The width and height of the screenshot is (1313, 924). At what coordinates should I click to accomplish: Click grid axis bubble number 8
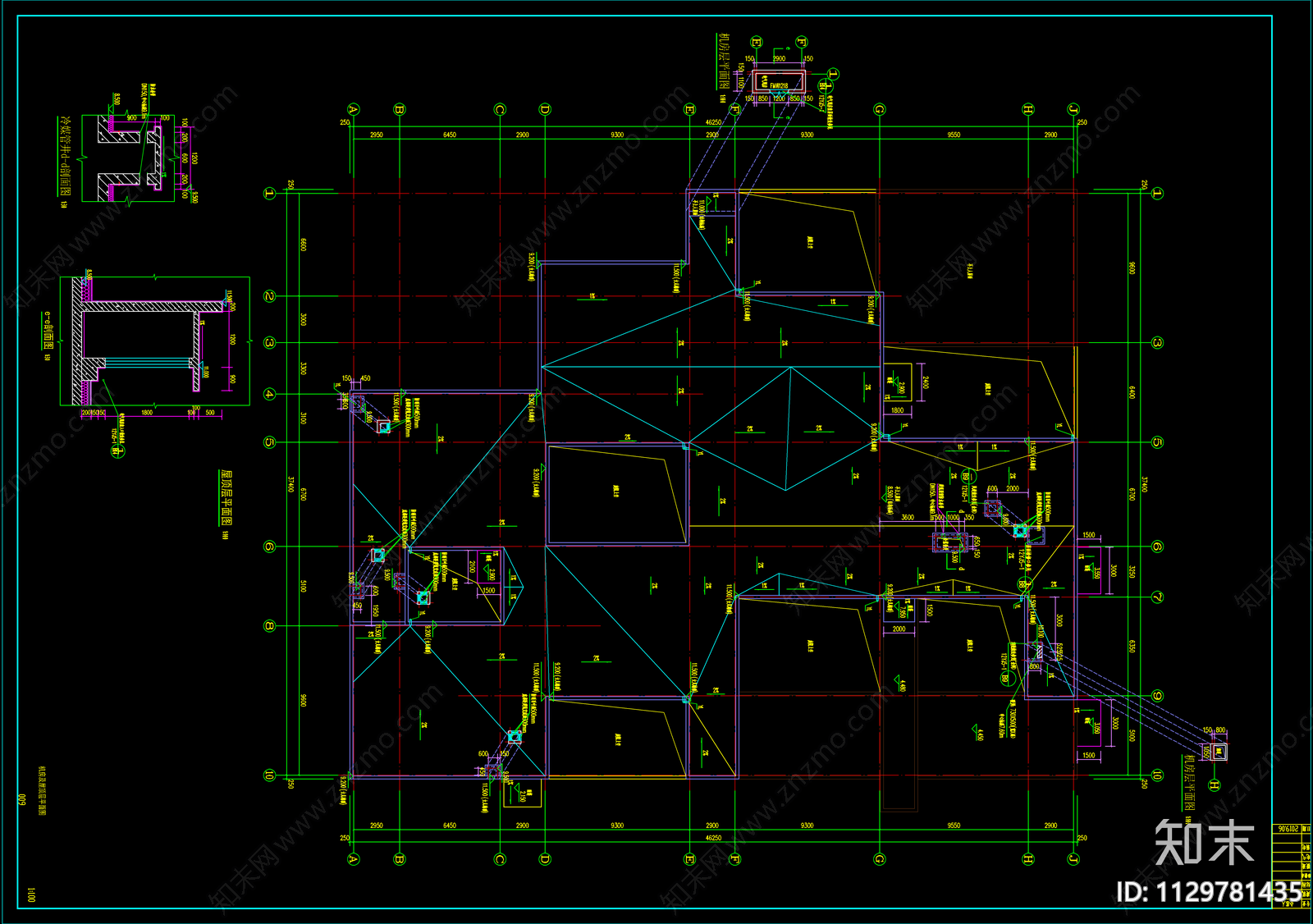[x=269, y=626]
